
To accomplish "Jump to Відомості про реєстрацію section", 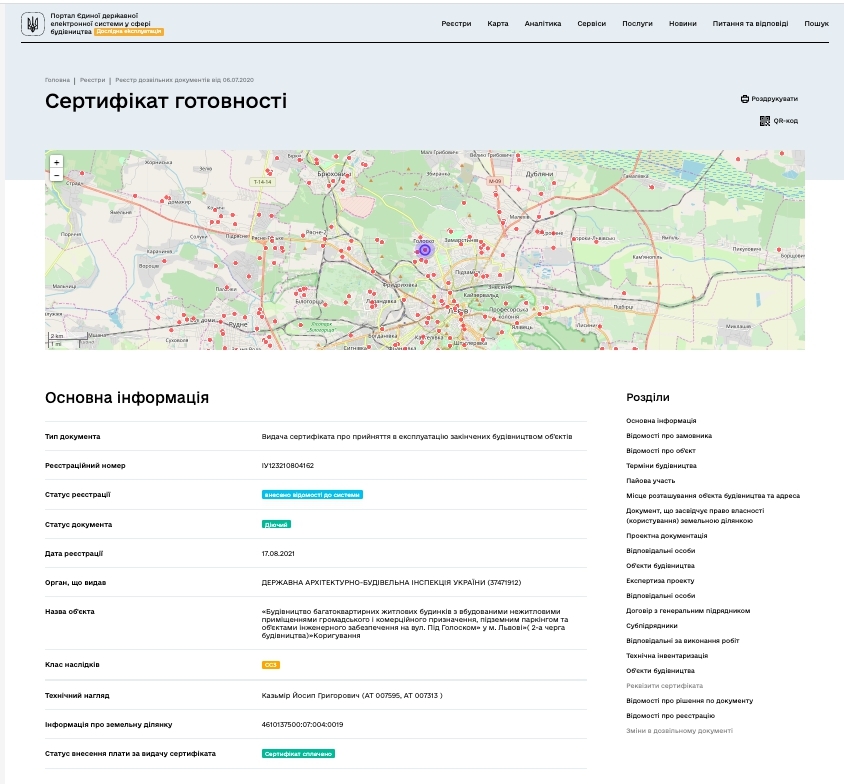I will click(x=670, y=716).
